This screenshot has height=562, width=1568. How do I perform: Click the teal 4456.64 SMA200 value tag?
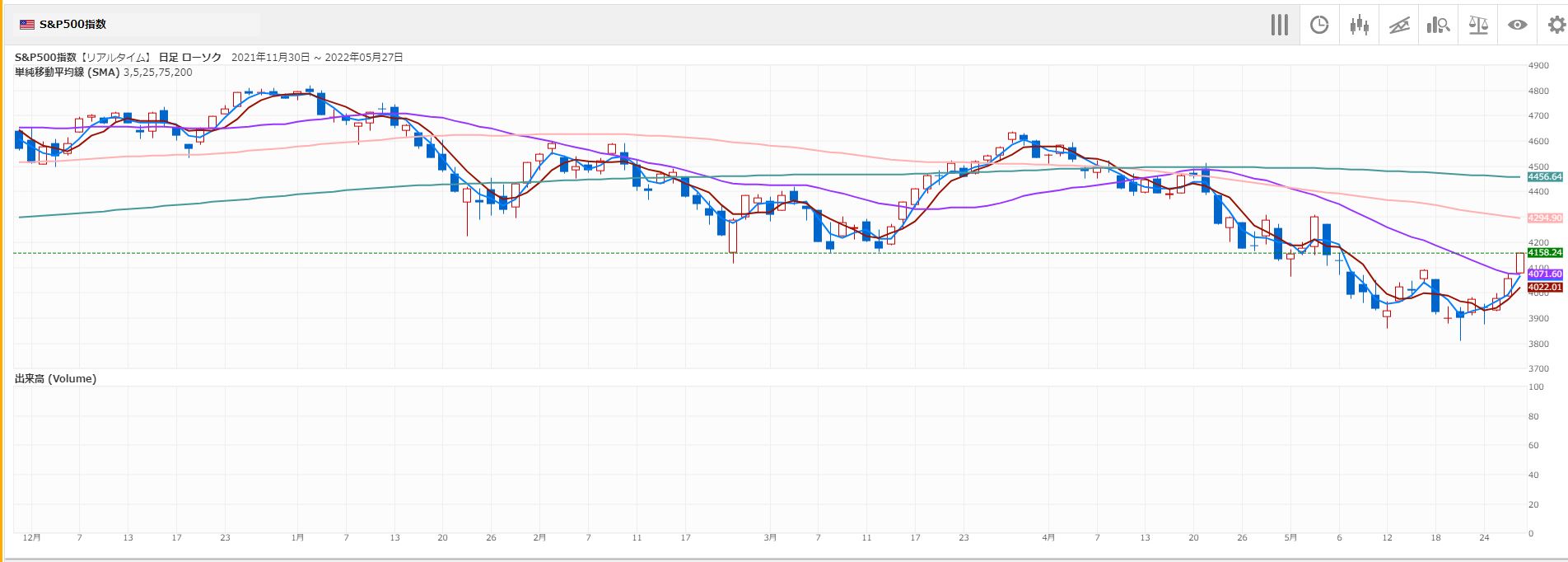click(x=1544, y=177)
